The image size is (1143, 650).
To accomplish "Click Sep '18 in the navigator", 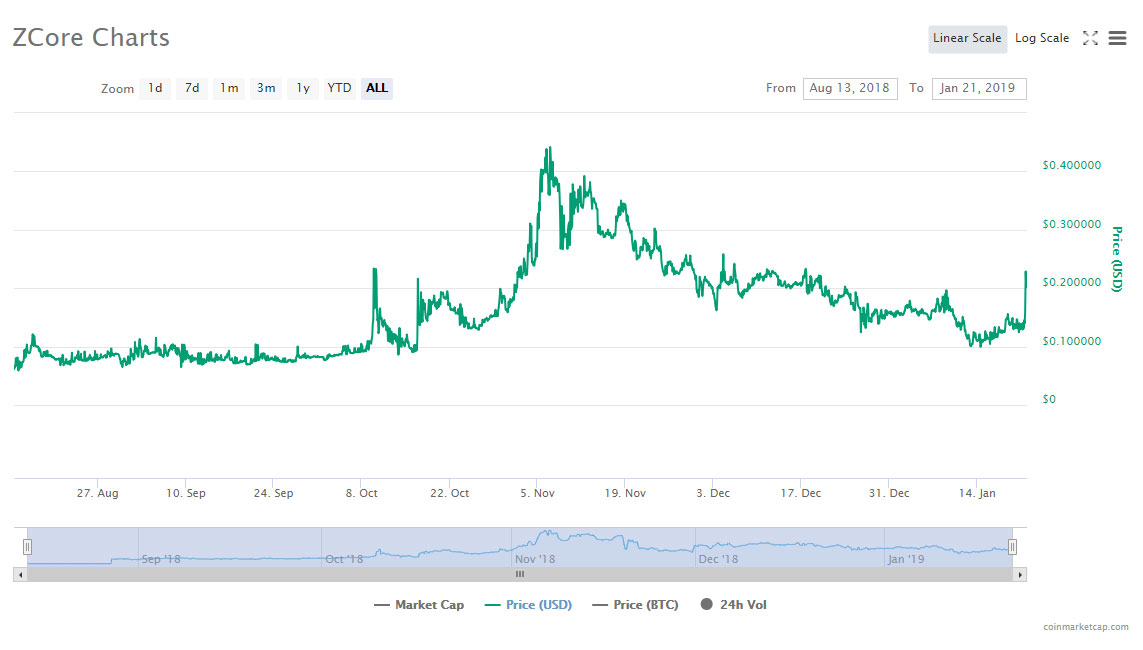I will coord(160,560).
